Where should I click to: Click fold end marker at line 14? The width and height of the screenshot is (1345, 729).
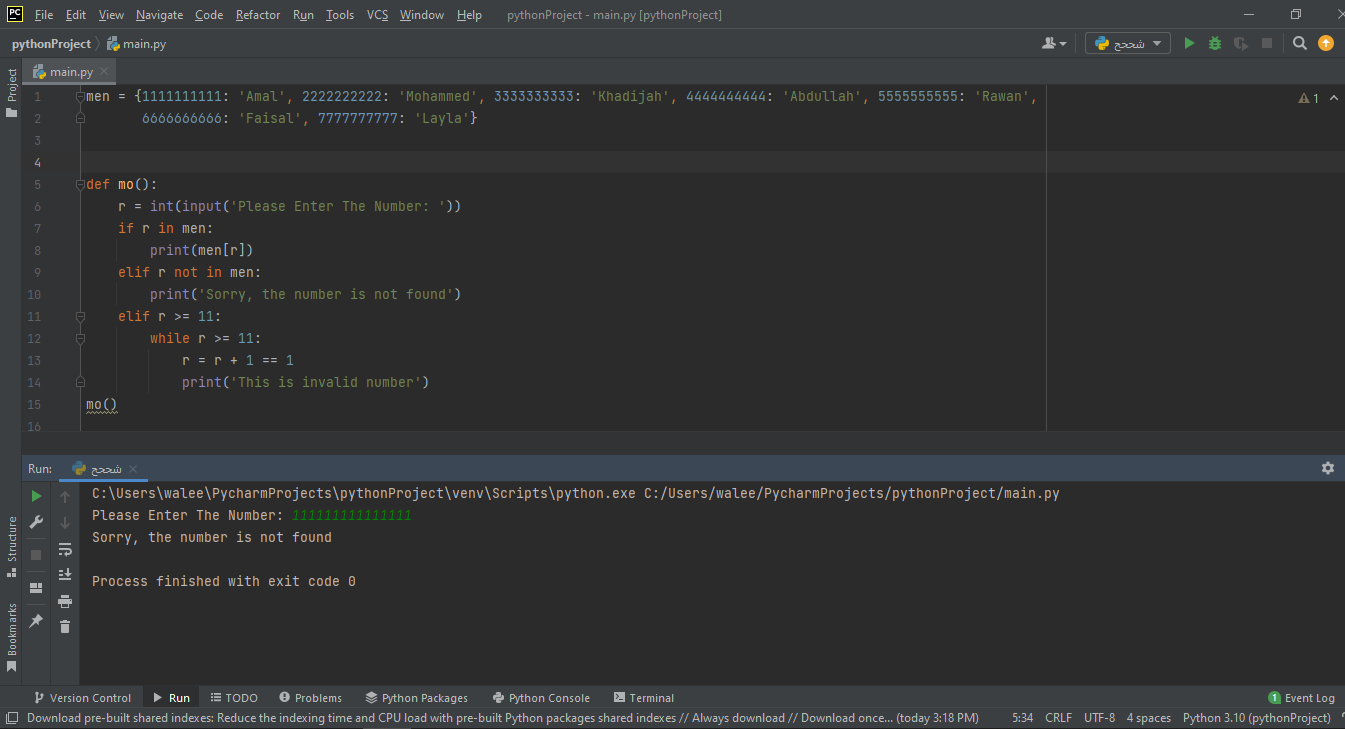tap(80, 382)
